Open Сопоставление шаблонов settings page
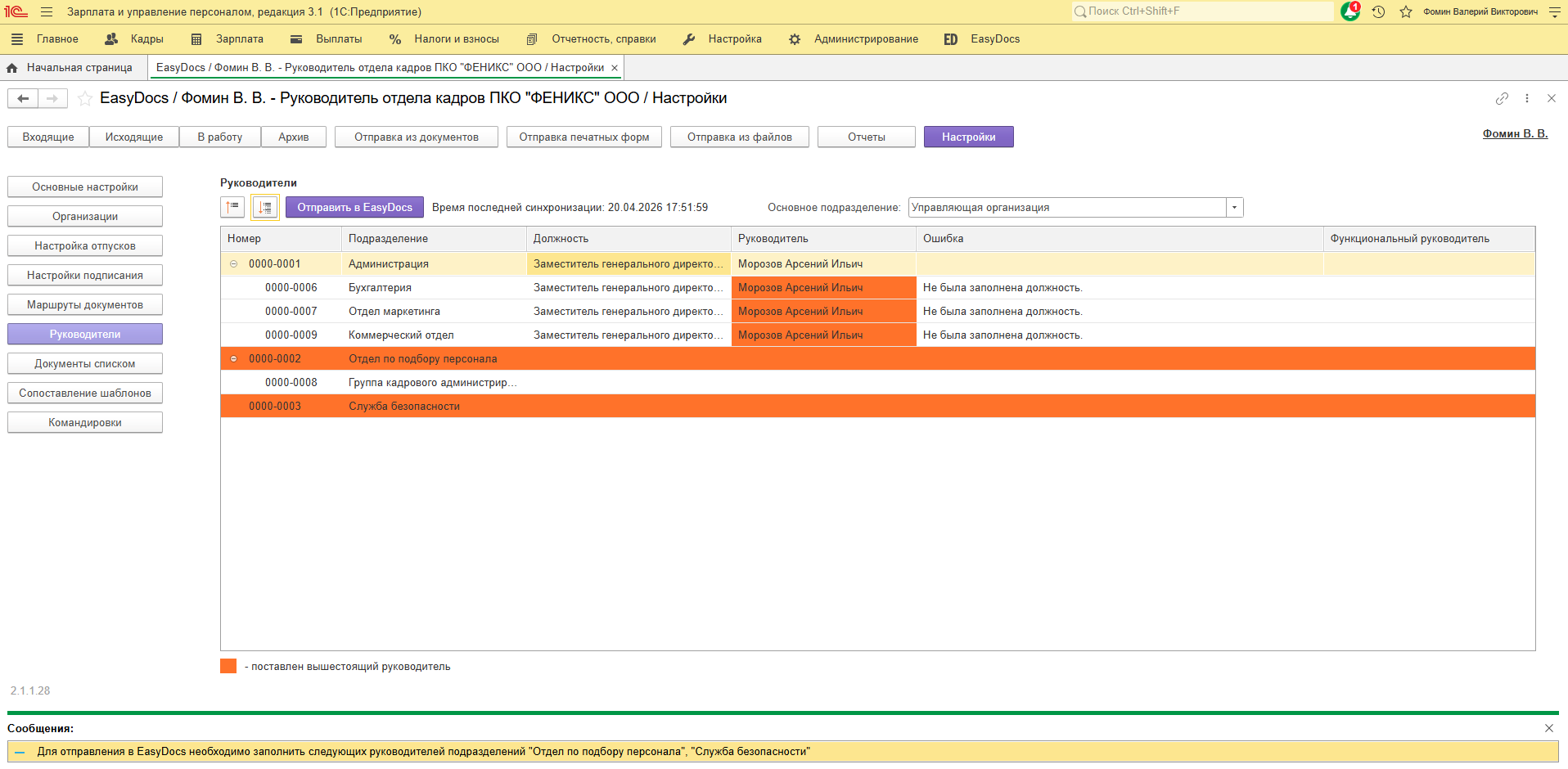This screenshot has height=769, width=1568. point(85,393)
